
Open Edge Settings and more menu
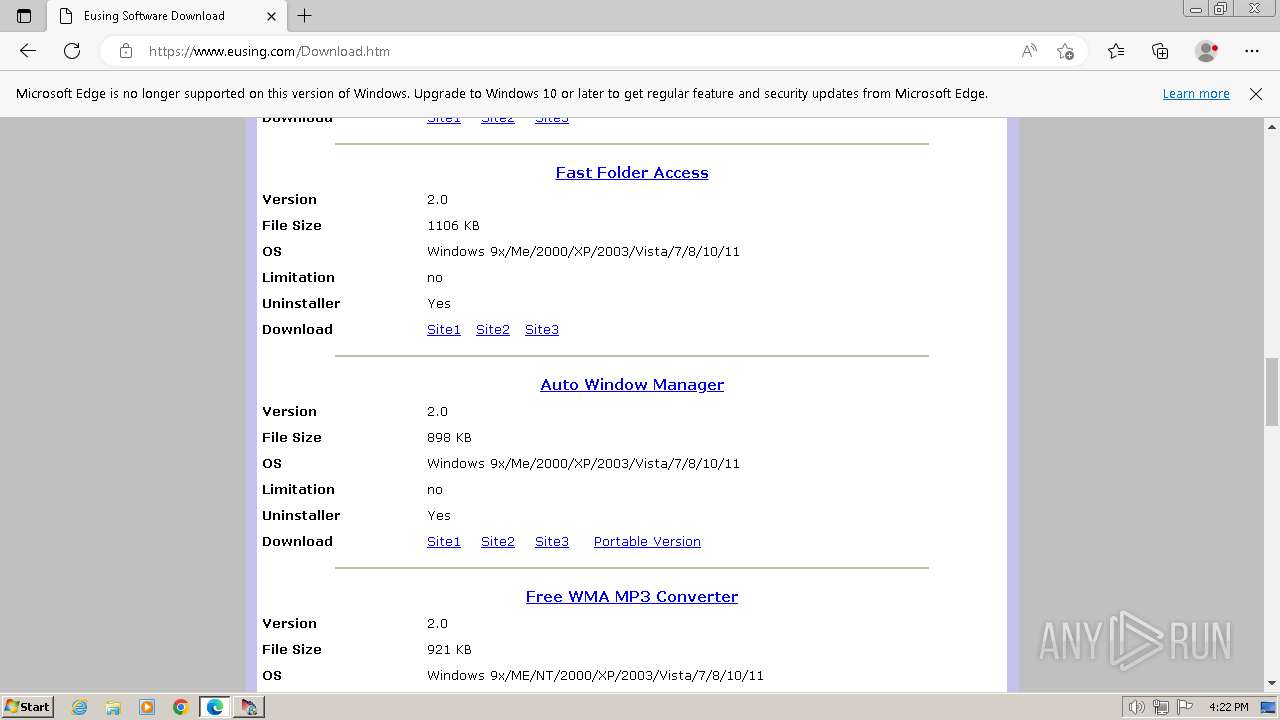click(x=1252, y=51)
